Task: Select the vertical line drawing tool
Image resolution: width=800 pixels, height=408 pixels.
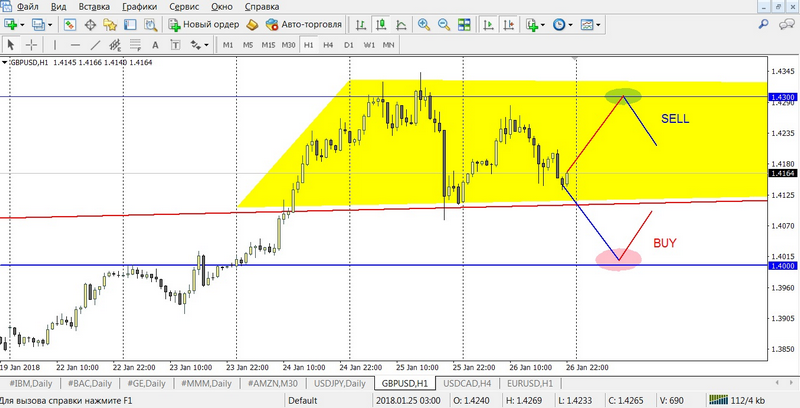Action: [55, 45]
